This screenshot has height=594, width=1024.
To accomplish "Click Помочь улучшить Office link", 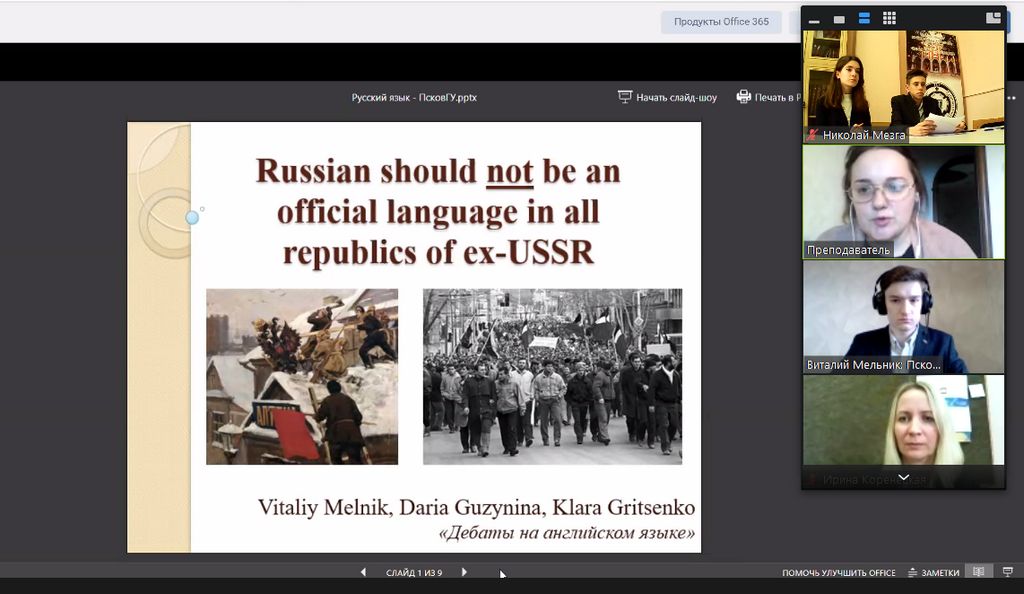I will click(838, 572).
